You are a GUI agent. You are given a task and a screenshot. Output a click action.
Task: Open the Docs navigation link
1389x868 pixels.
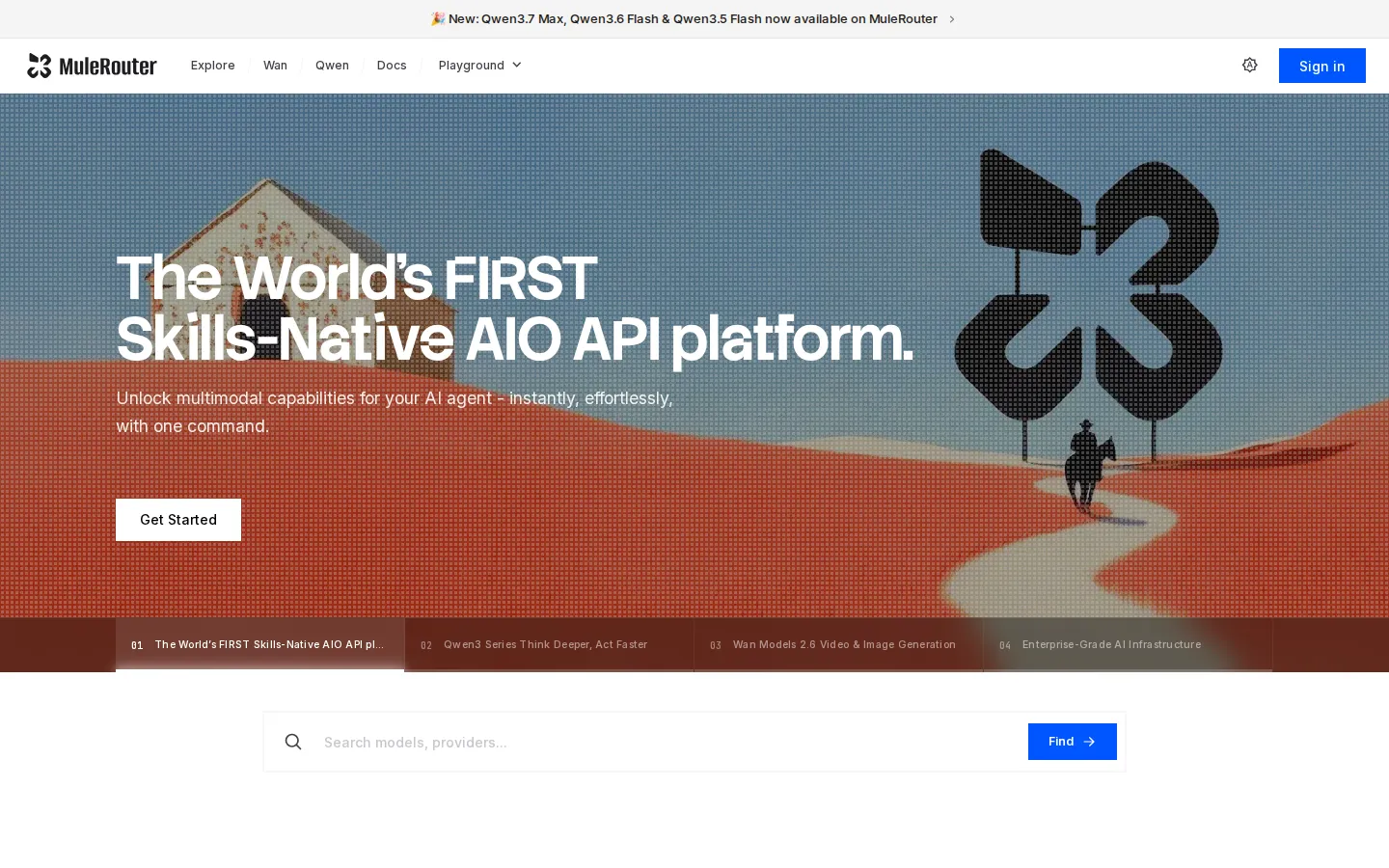click(392, 65)
